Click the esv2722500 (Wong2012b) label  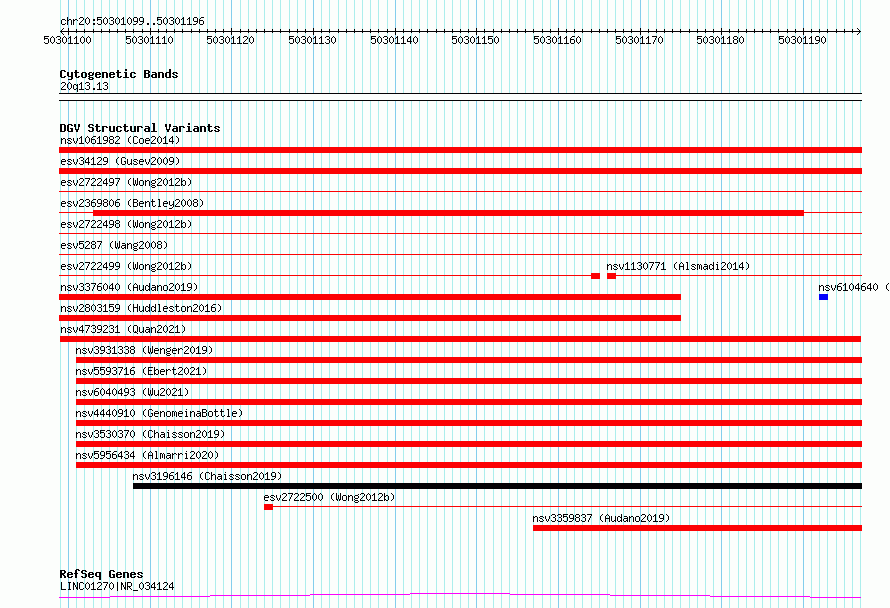(x=329, y=497)
